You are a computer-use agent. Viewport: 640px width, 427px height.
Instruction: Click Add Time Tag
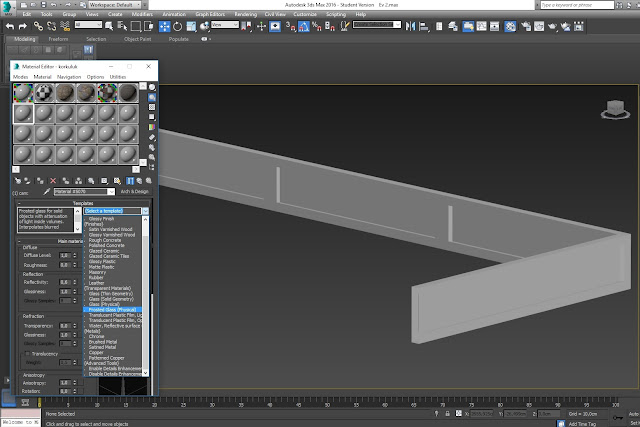pos(584,424)
